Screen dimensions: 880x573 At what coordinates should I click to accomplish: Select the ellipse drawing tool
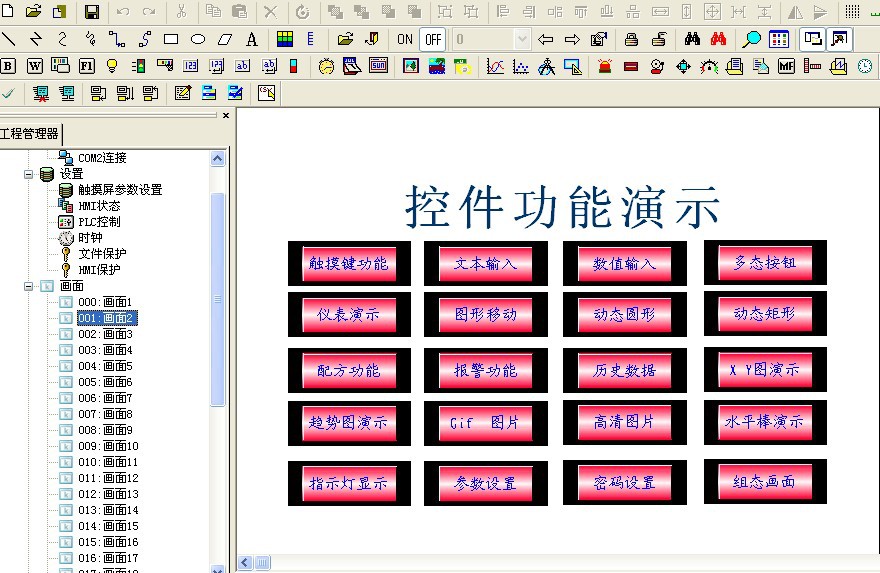pos(198,40)
